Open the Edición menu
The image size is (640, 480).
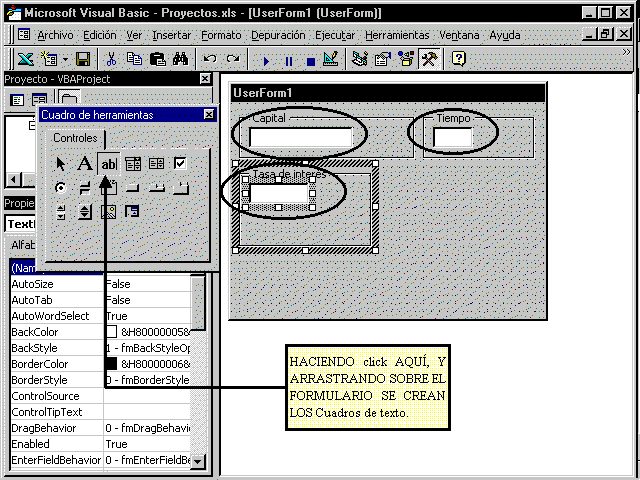click(100, 36)
